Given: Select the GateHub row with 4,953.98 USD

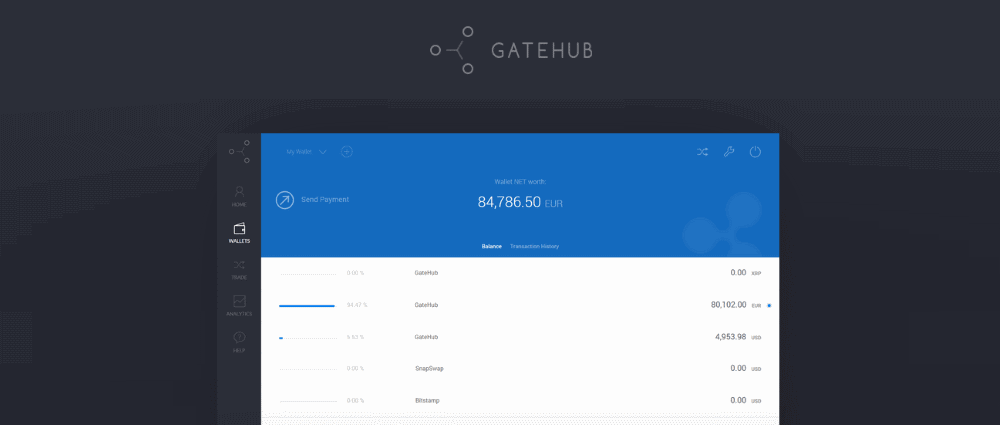Looking at the screenshot, I should (520, 337).
